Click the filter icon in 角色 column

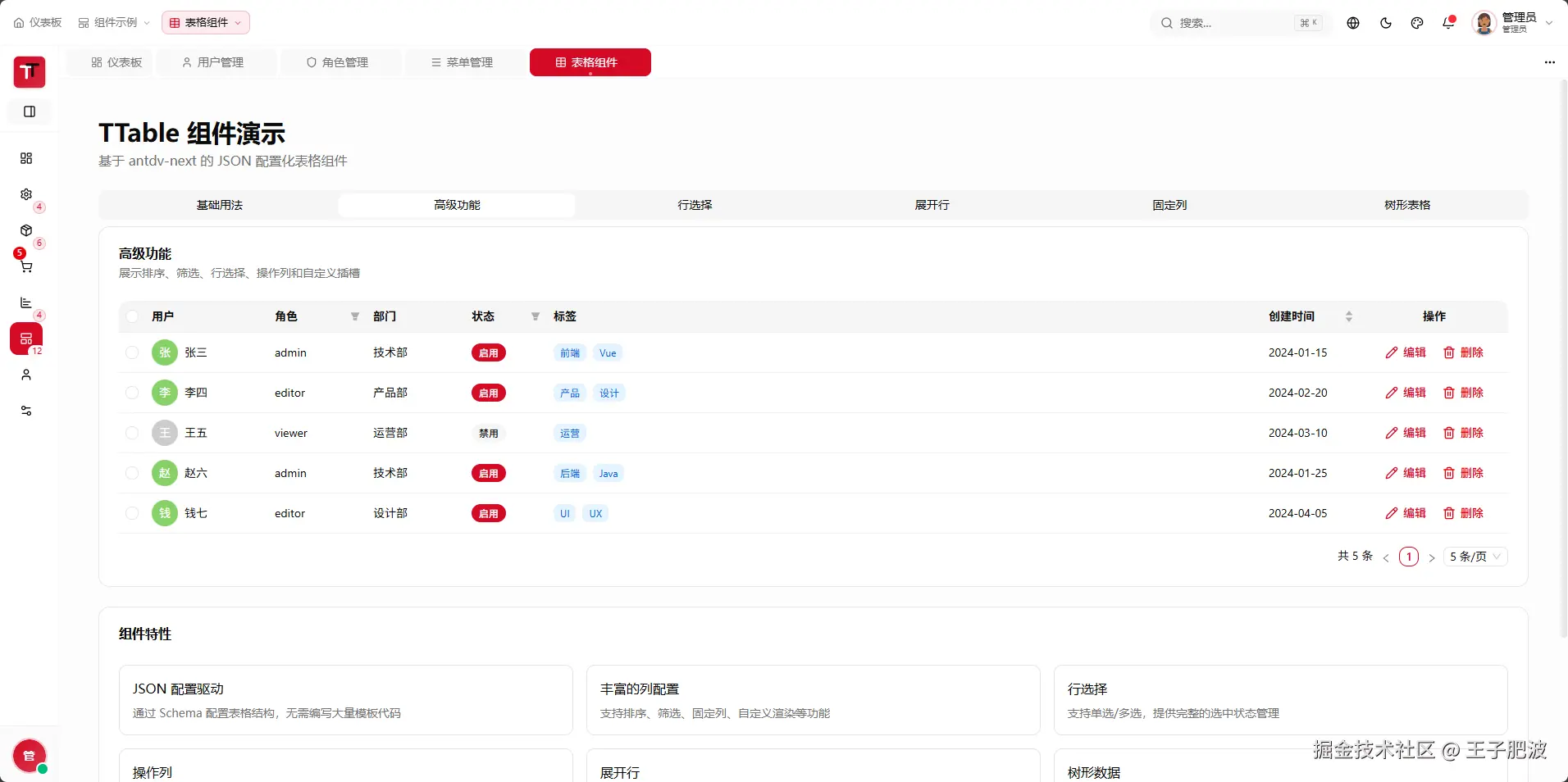click(355, 316)
